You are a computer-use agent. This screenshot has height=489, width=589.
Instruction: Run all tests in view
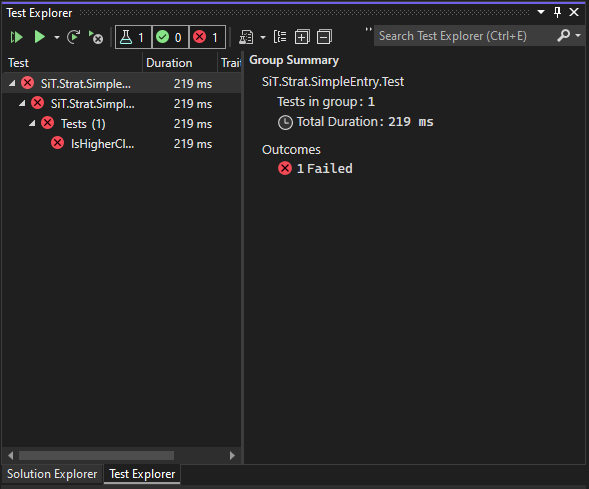point(16,37)
